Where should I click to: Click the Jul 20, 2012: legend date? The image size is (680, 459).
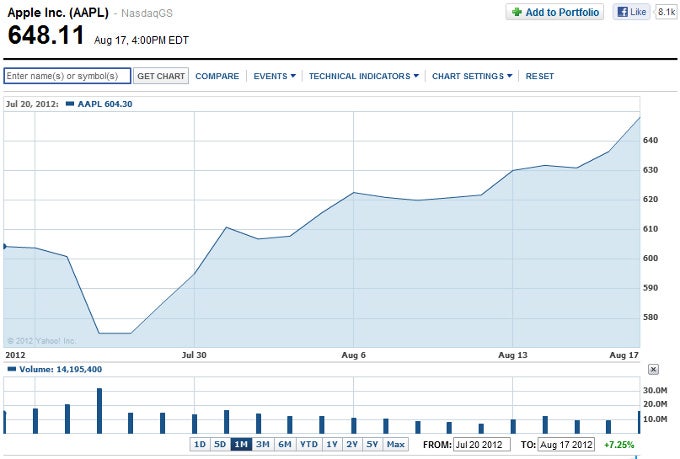pos(32,104)
